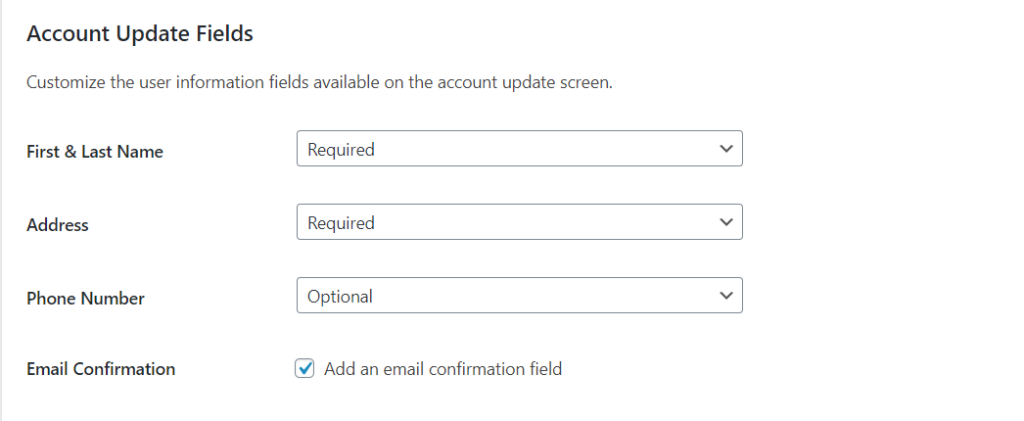Click the 'Add an email confirmation field' label
1024x421 pixels.
coord(443,369)
